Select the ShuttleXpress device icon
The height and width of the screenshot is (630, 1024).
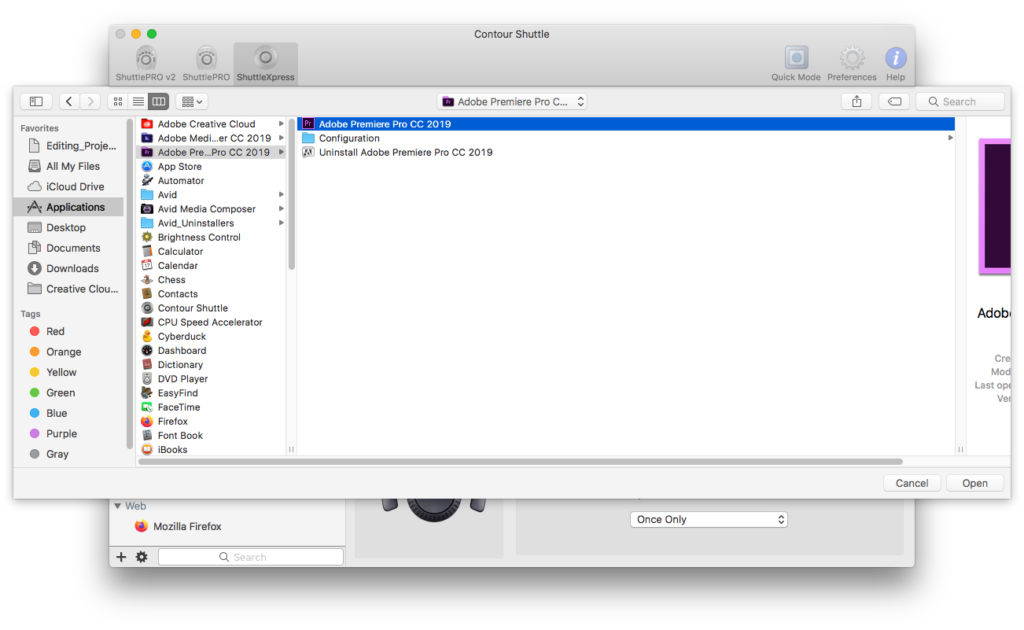tap(265, 63)
